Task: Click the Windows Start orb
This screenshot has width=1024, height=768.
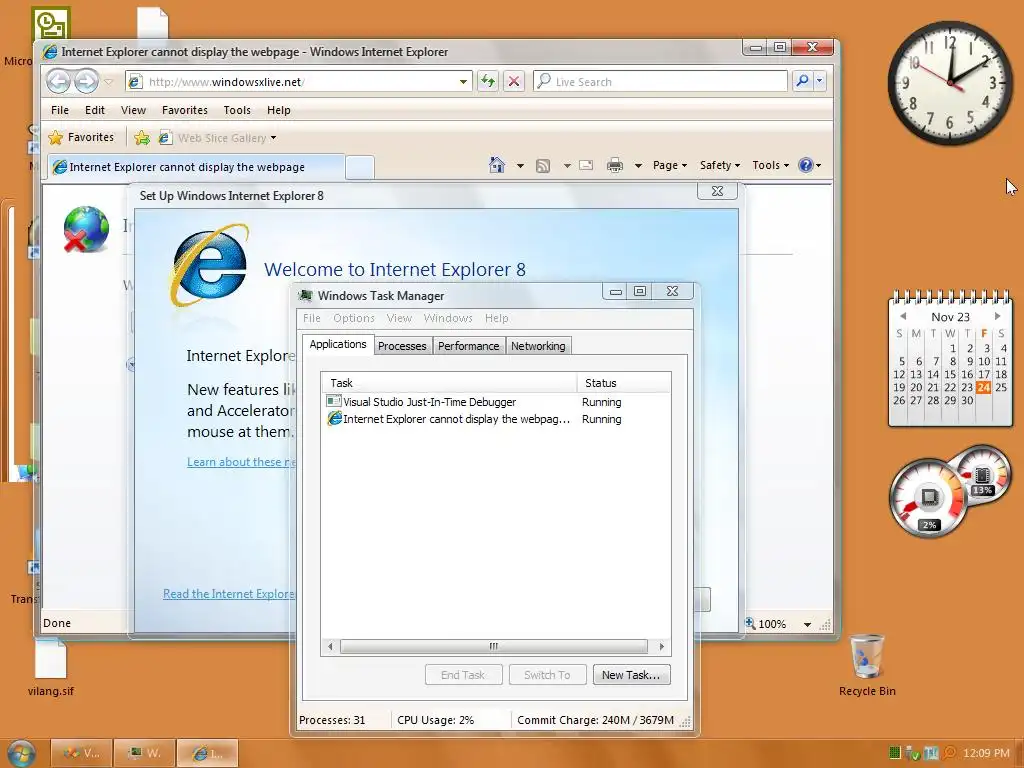Action: click(21, 754)
